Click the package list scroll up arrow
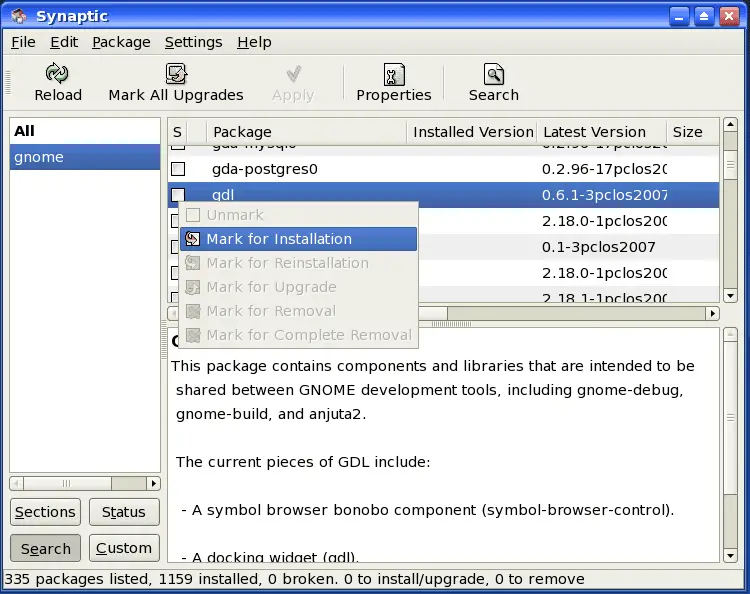The height and width of the screenshot is (594, 750). [x=730, y=125]
